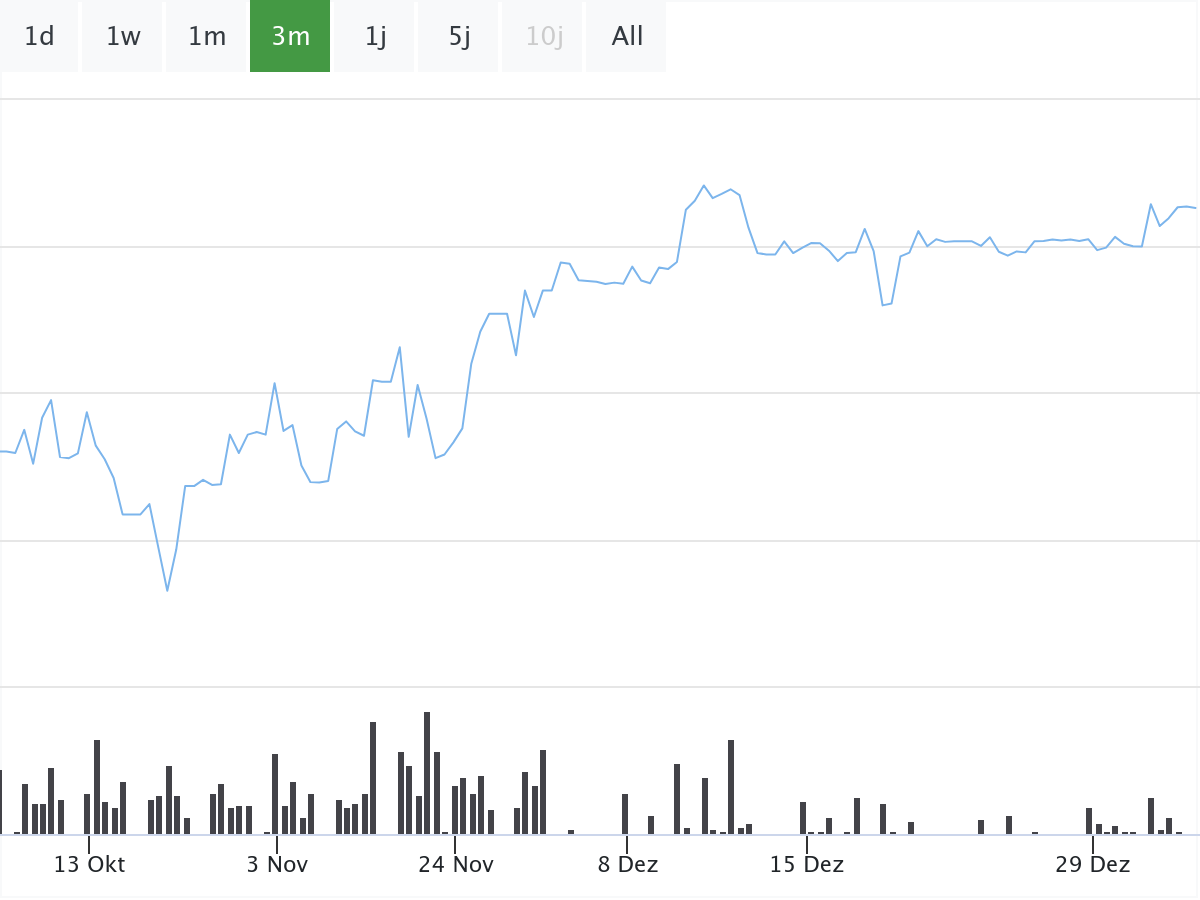Image resolution: width=1200 pixels, height=900 pixels.
Task: Click the highest peak of the price line
Action: tap(704, 186)
